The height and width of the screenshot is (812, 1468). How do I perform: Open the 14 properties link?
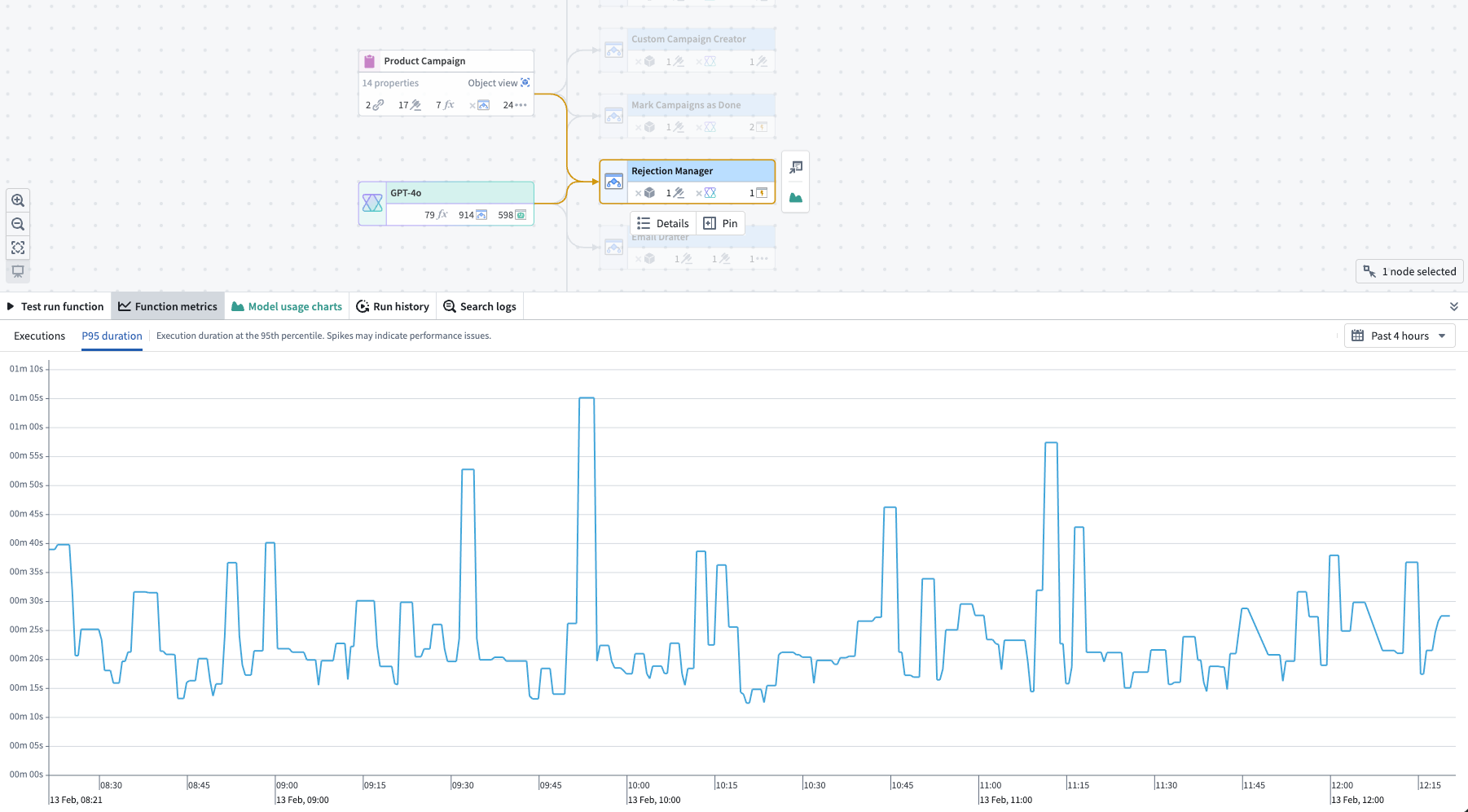tap(390, 82)
